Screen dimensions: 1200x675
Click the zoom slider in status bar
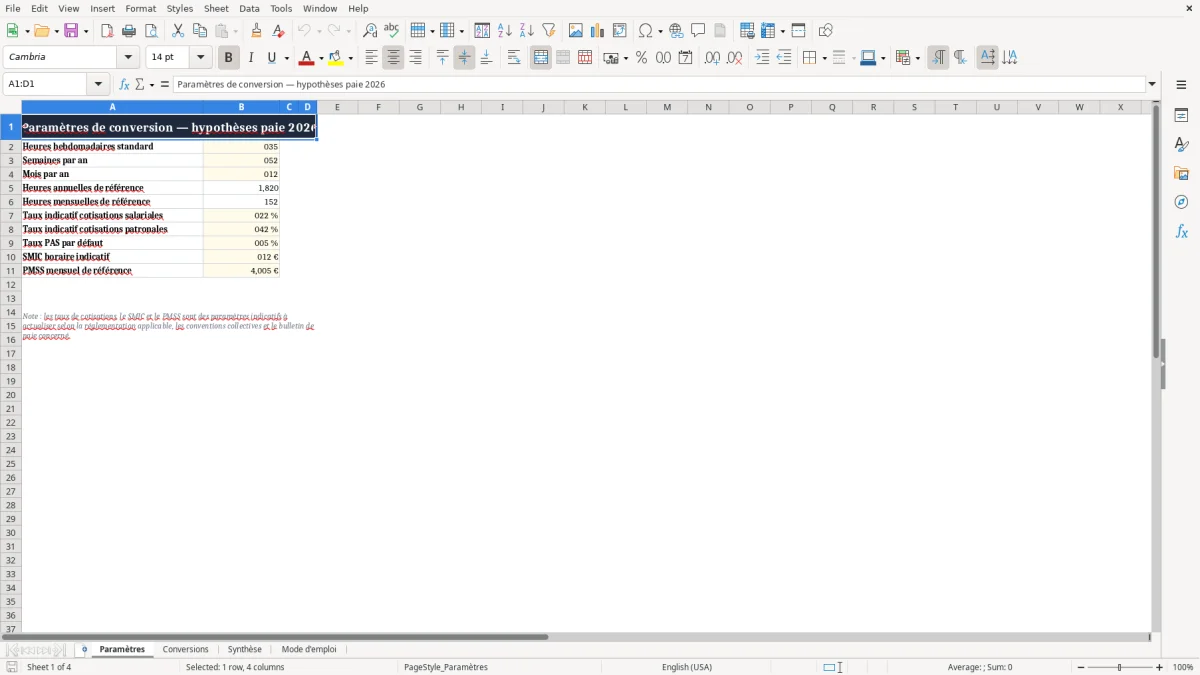click(x=1120, y=667)
